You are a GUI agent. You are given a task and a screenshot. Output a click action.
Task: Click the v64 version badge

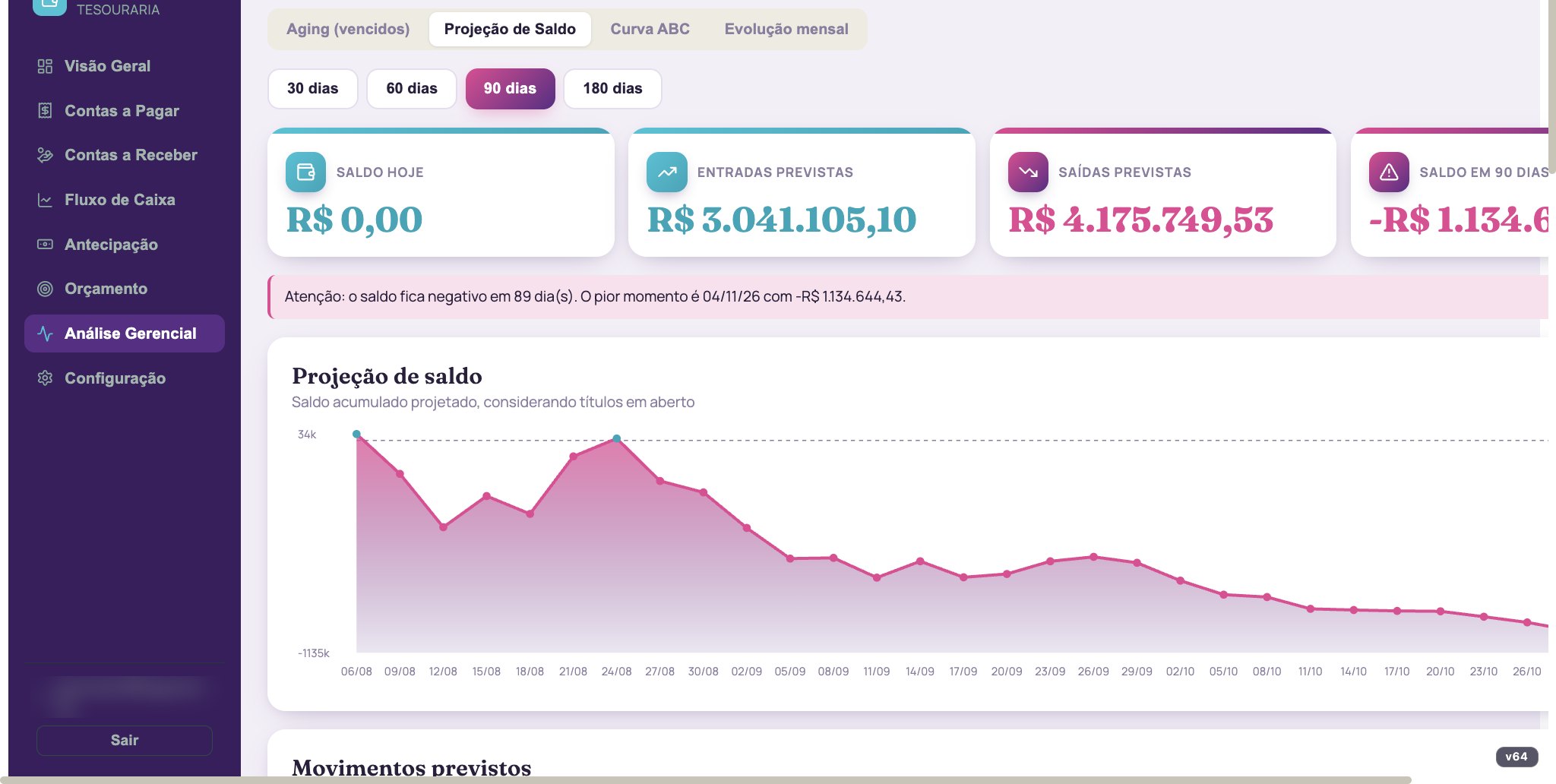coord(1516,757)
